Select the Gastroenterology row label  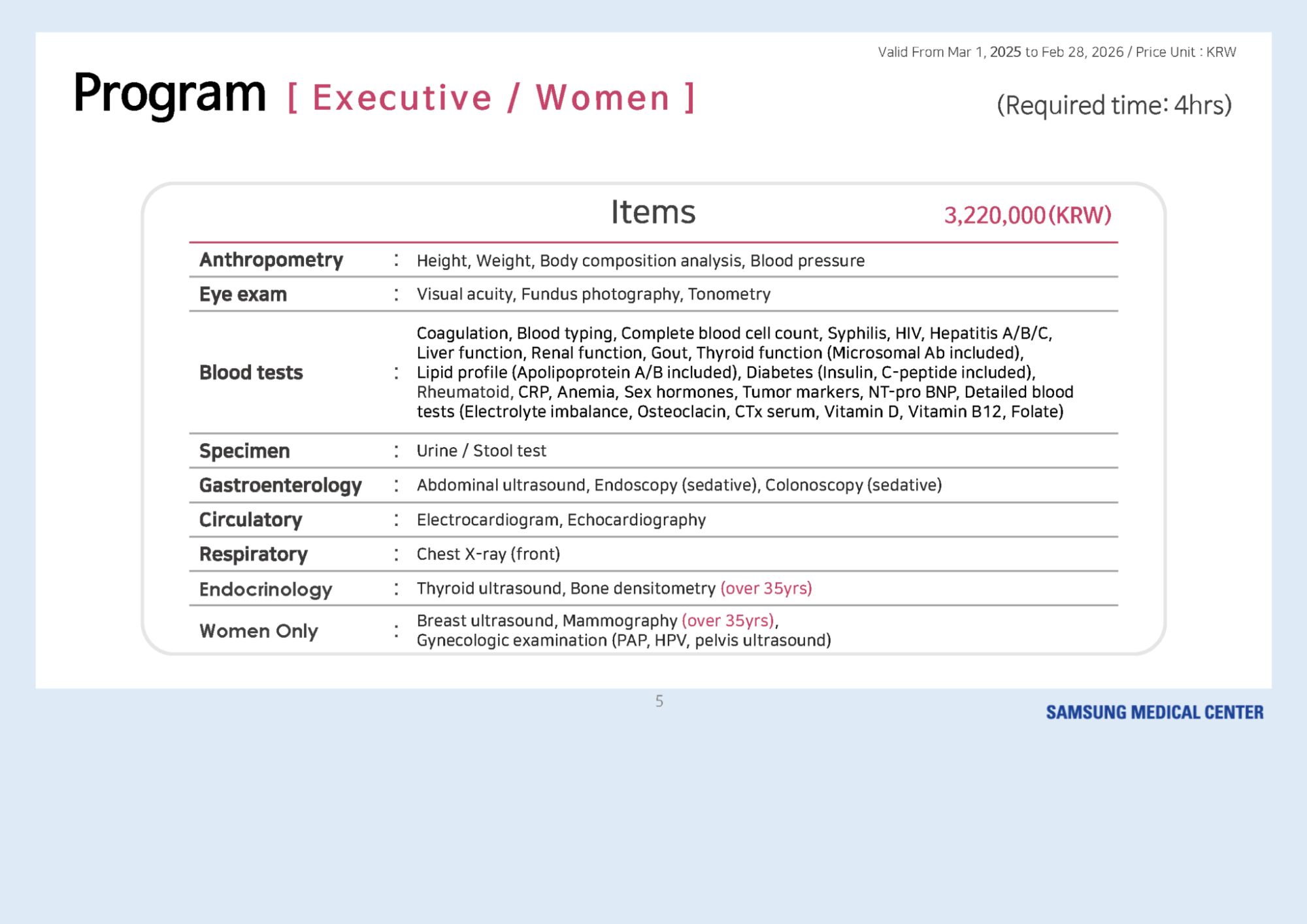tap(280, 486)
